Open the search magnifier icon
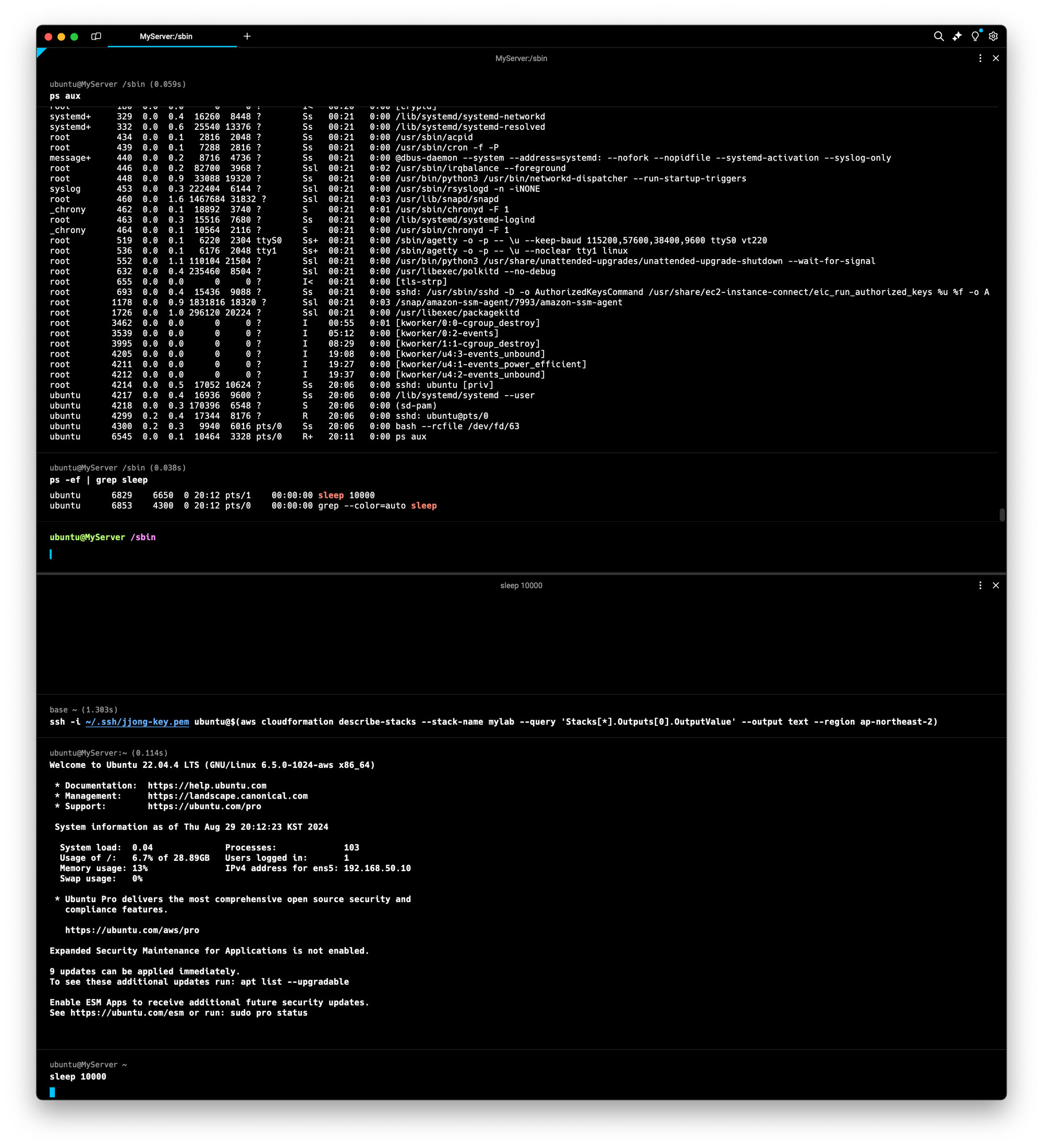Image resolution: width=1043 pixels, height=1148 pixels. click(939, 36)
